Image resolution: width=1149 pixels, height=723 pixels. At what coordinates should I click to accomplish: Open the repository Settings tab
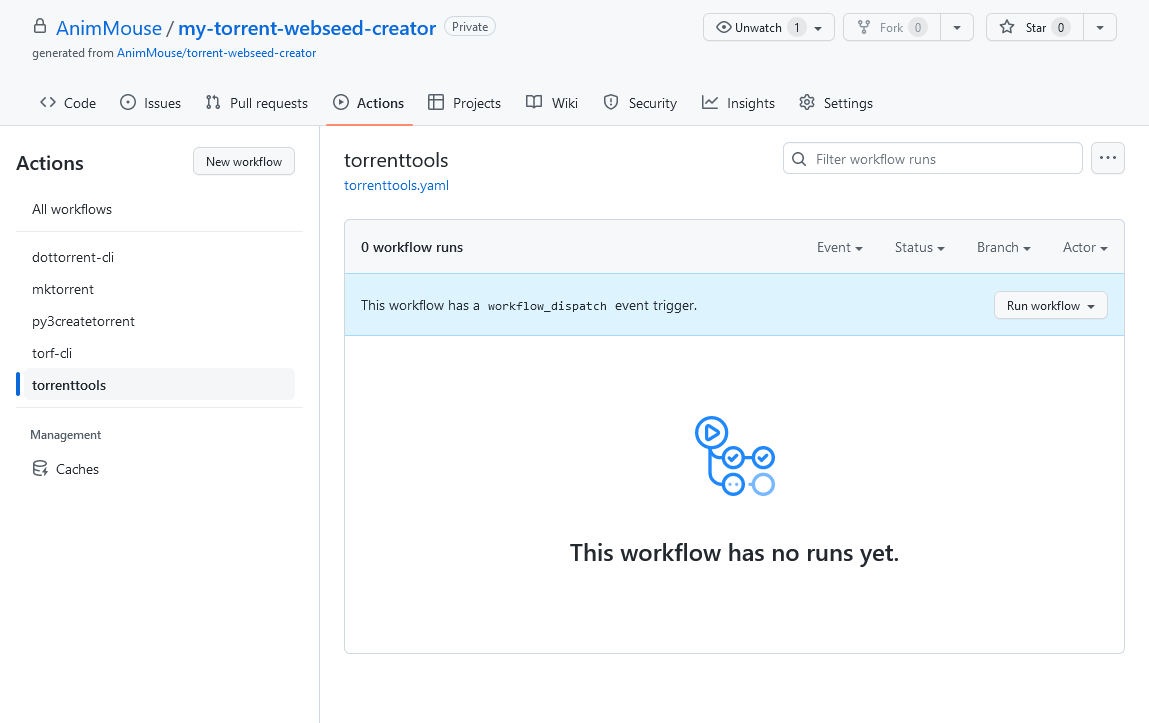836,103
